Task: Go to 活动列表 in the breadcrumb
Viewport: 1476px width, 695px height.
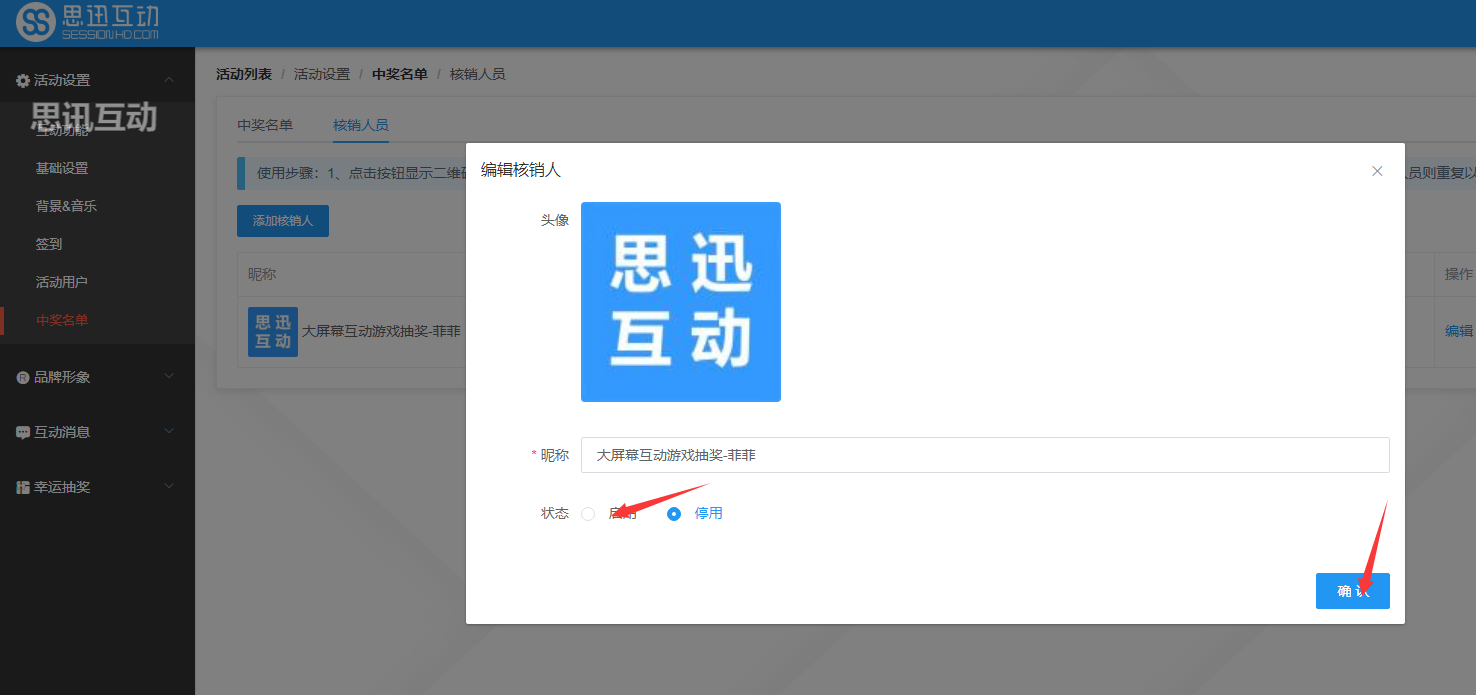Action: [x=244, y=74]
